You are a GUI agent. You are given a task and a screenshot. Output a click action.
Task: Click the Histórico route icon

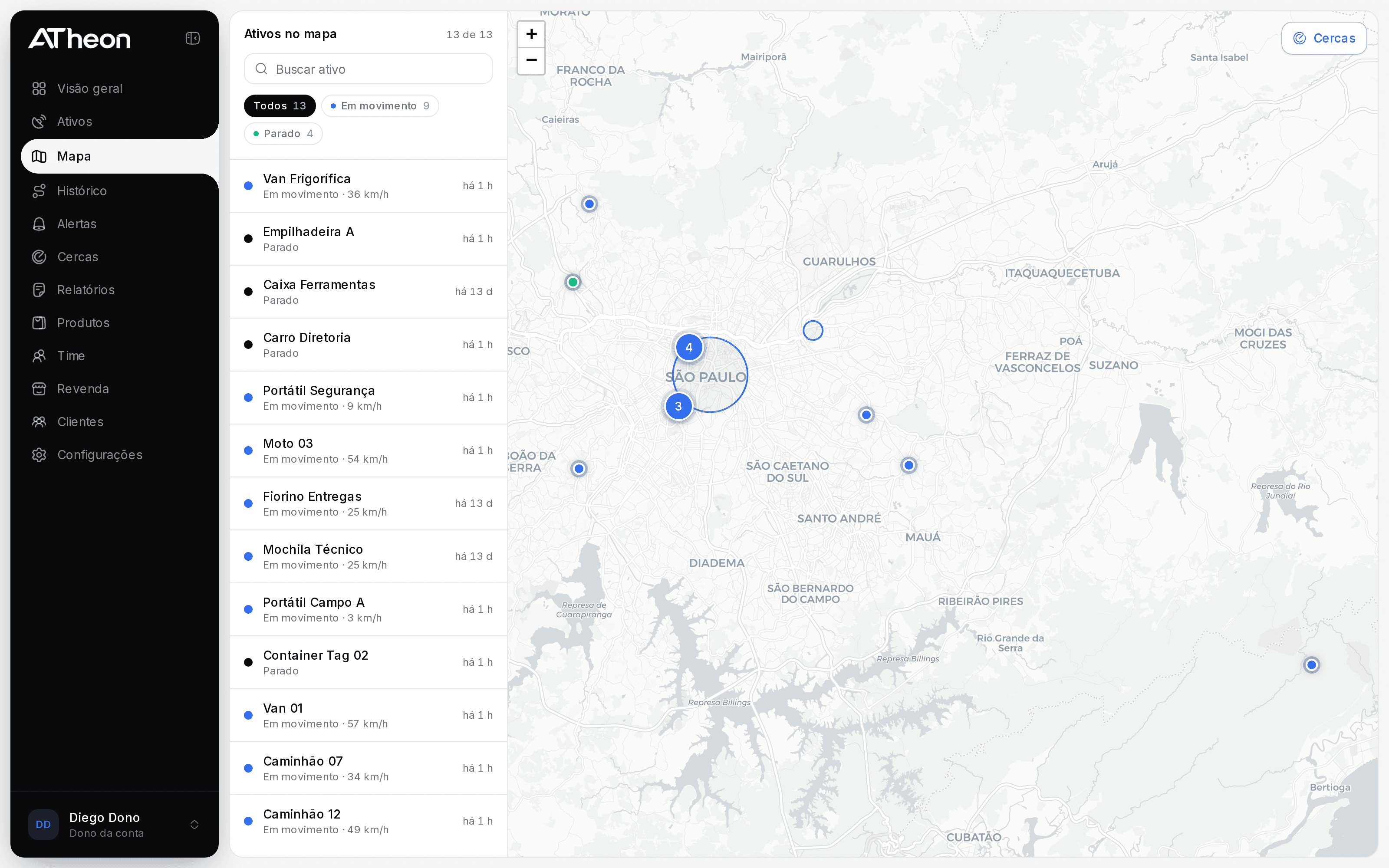pyautogui.click(x=39, y=191)
